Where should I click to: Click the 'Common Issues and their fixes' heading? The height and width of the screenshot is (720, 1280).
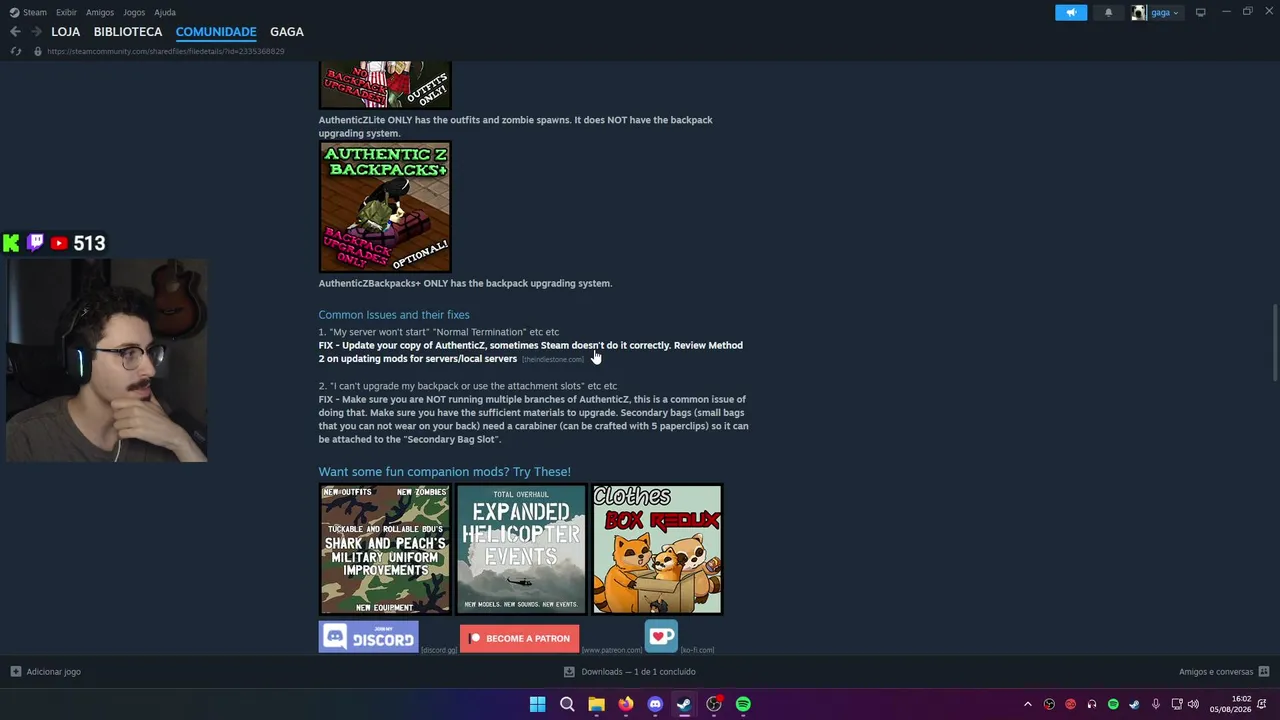click(x=394, y=315)
